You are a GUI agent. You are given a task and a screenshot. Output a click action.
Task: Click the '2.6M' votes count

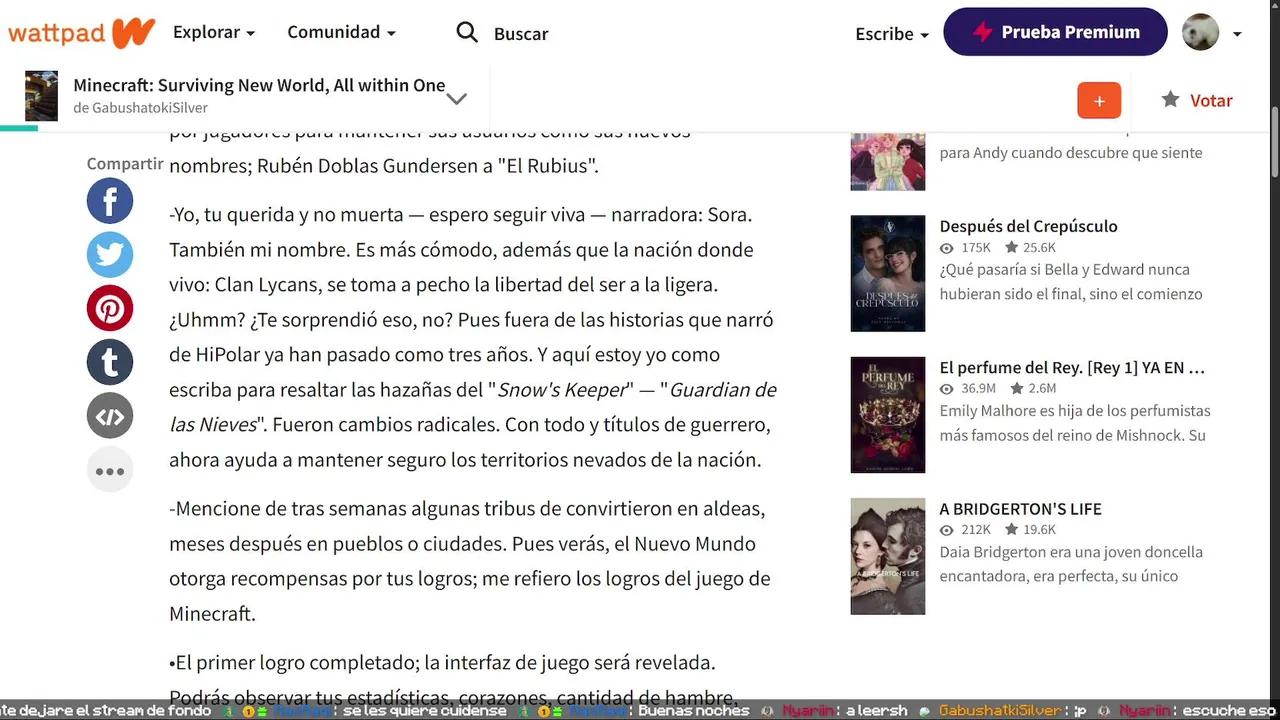click(1042, 388)
